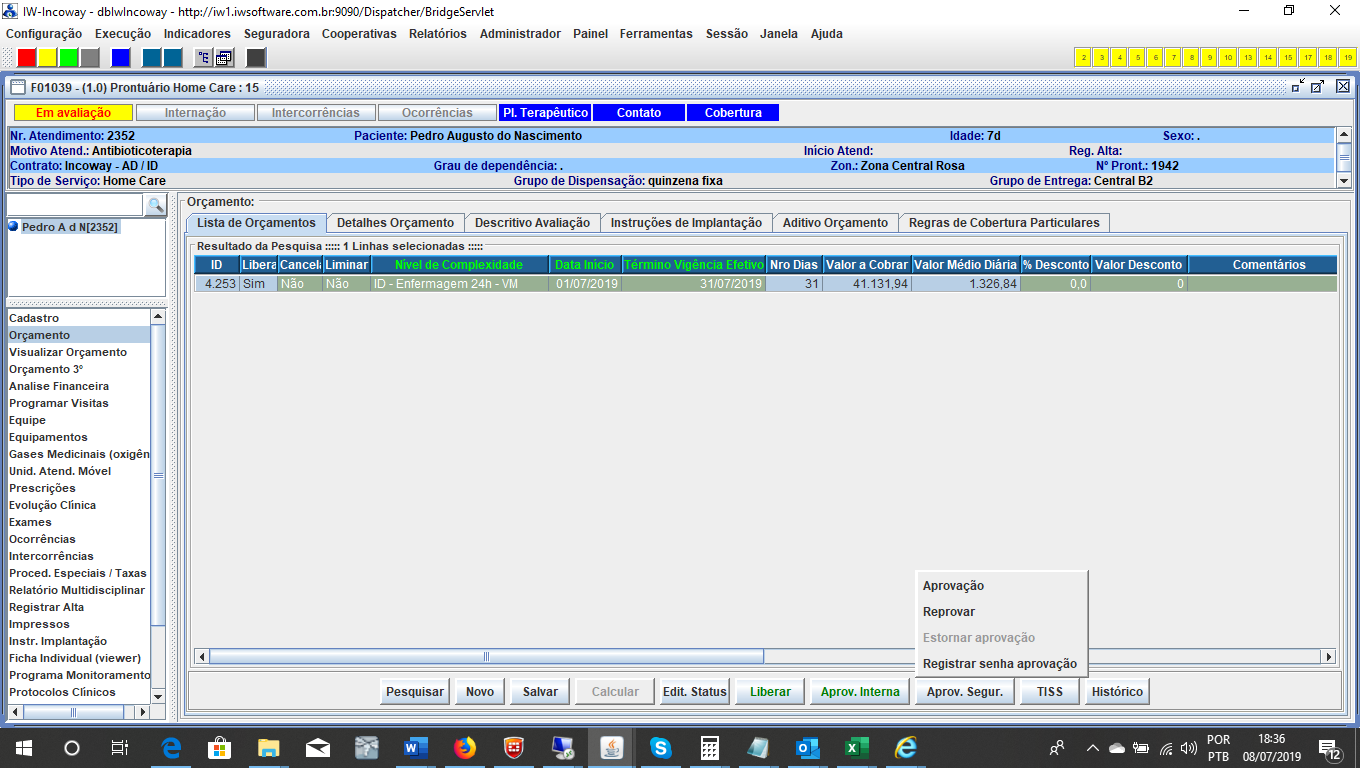Open the Relatórios menu
Screen dimensions: 1360x768
[437, 33]
